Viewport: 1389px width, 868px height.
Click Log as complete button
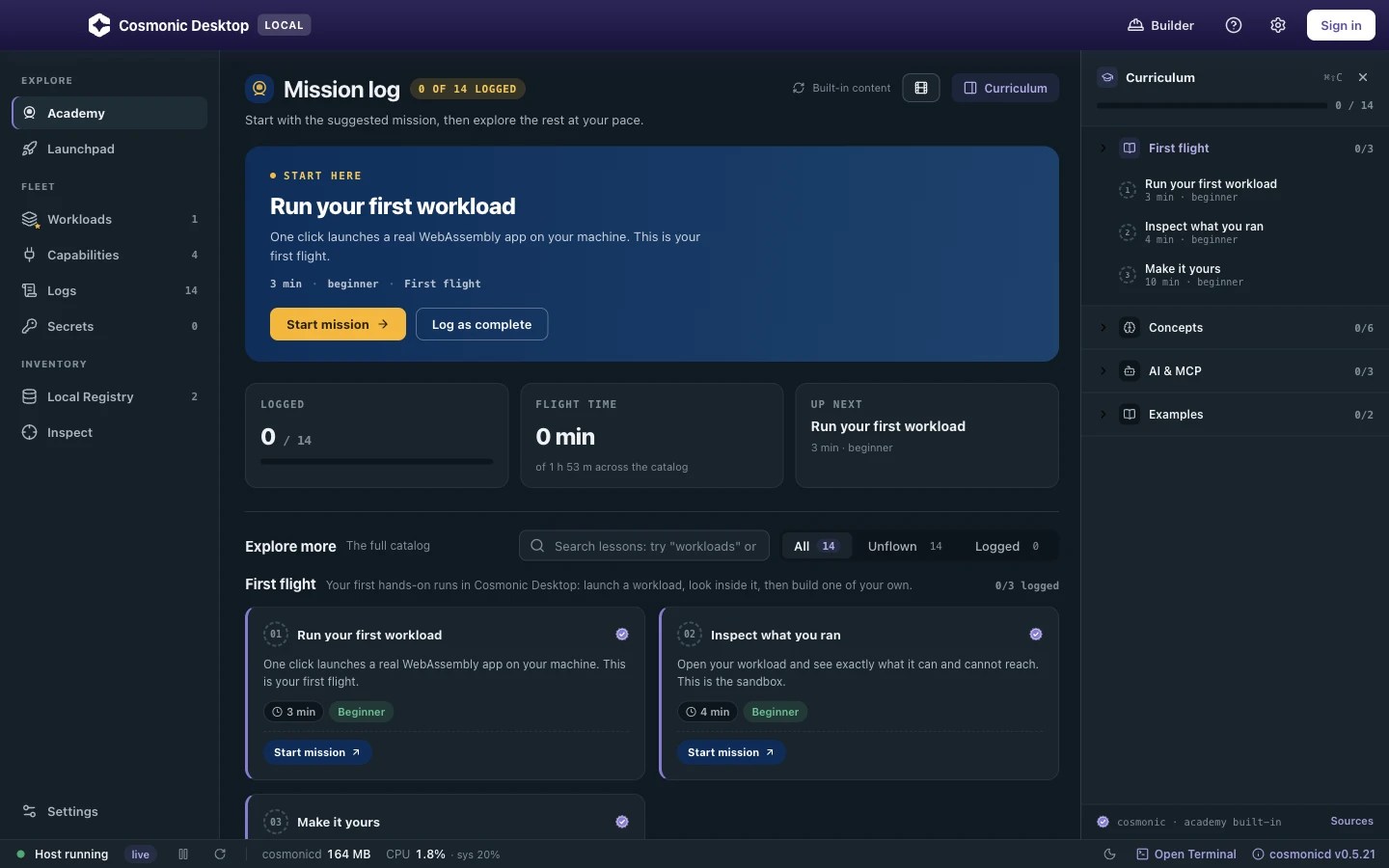pos(481,324)
